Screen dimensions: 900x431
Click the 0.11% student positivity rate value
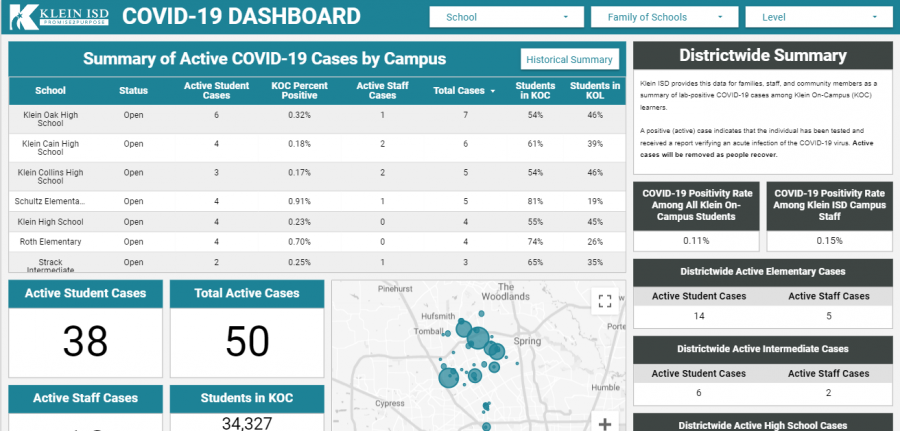tap(696, 240)
